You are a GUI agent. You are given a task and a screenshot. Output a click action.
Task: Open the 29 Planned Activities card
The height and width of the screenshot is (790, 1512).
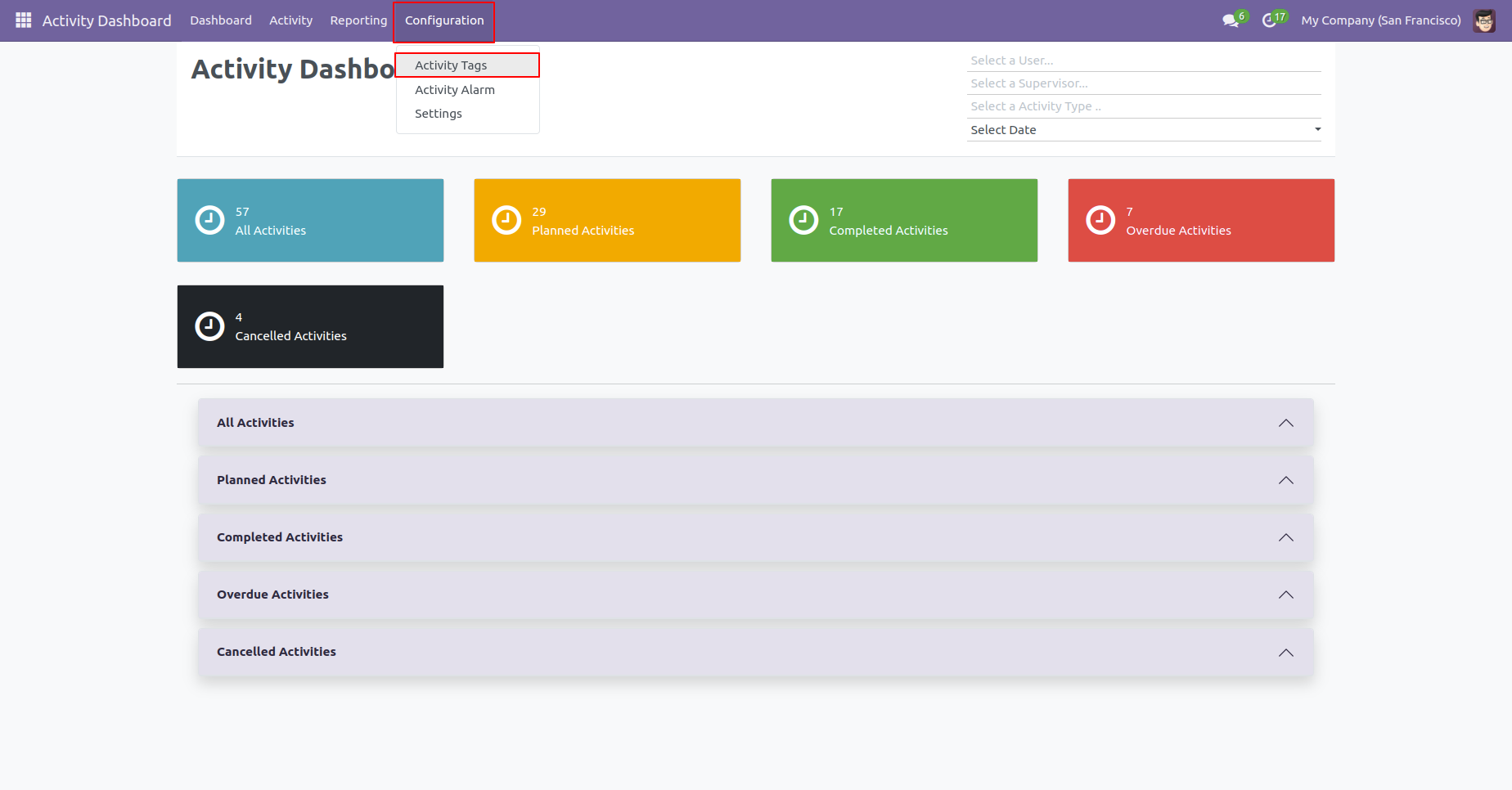(x=607, y=221)
